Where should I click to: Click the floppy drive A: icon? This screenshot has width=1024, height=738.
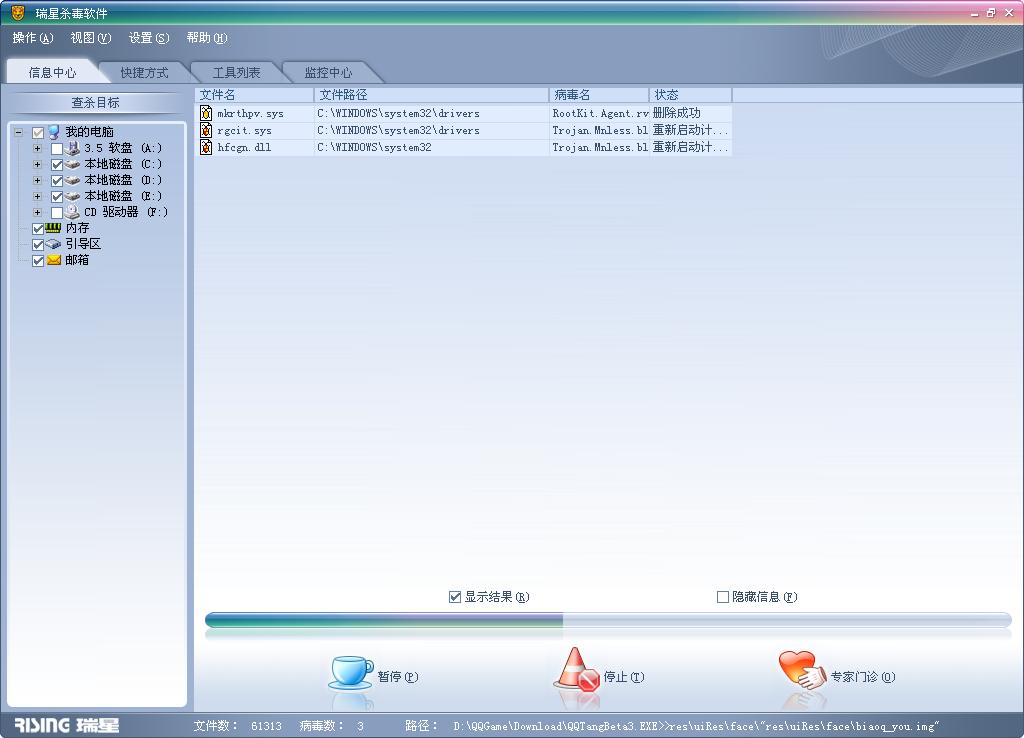click(72, 148)
